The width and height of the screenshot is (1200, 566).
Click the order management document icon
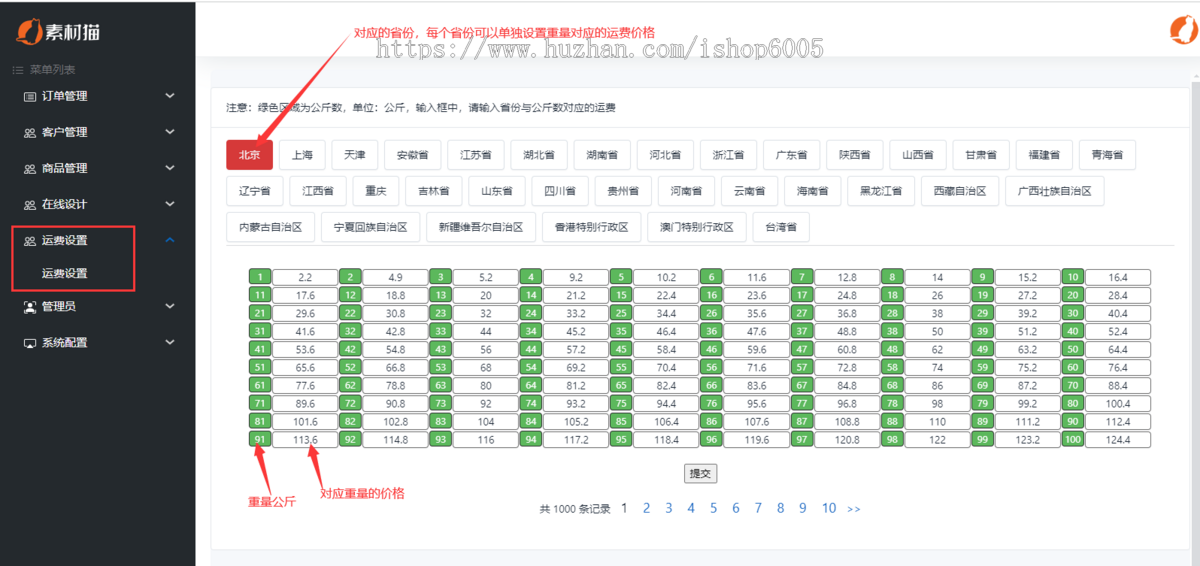(30, 96)
